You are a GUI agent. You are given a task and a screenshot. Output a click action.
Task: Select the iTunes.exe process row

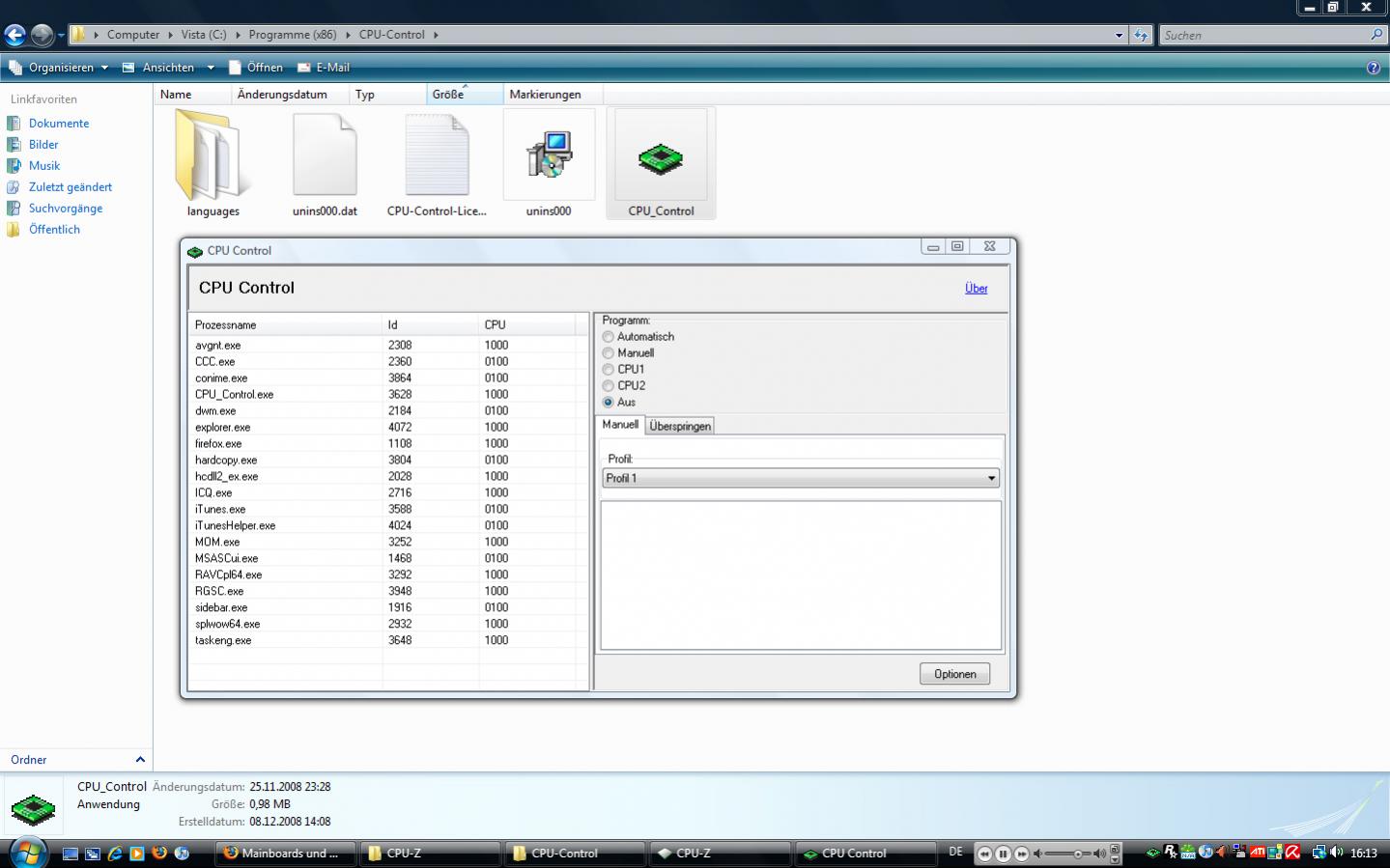pyautogui.click(x=387, y=510)
